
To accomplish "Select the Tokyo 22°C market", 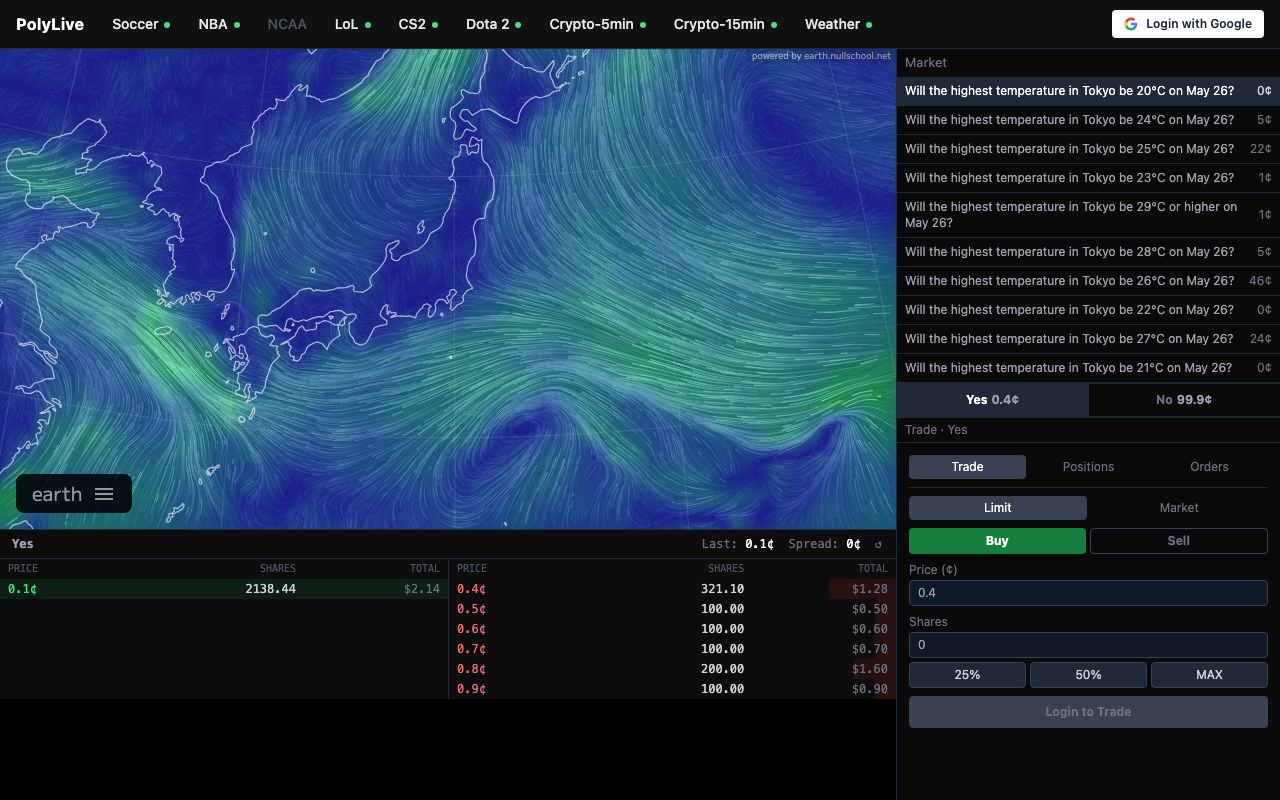I will click(x=1088, y=310).
